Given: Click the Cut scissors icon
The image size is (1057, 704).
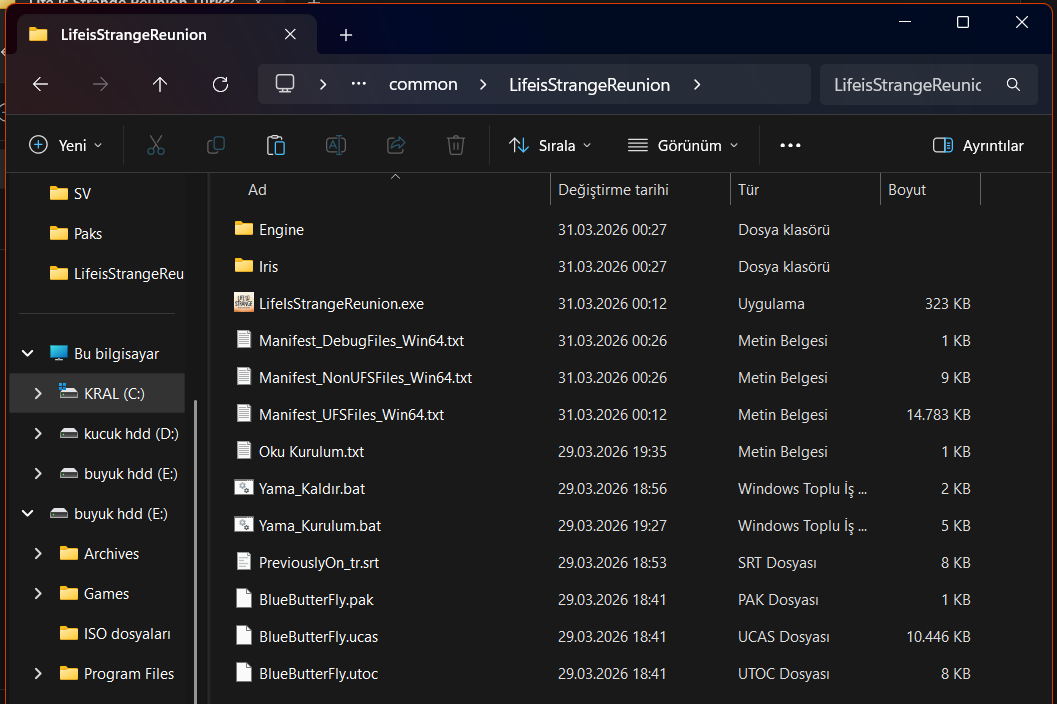Looking at the screenshot, I should [x=156, y=145].
